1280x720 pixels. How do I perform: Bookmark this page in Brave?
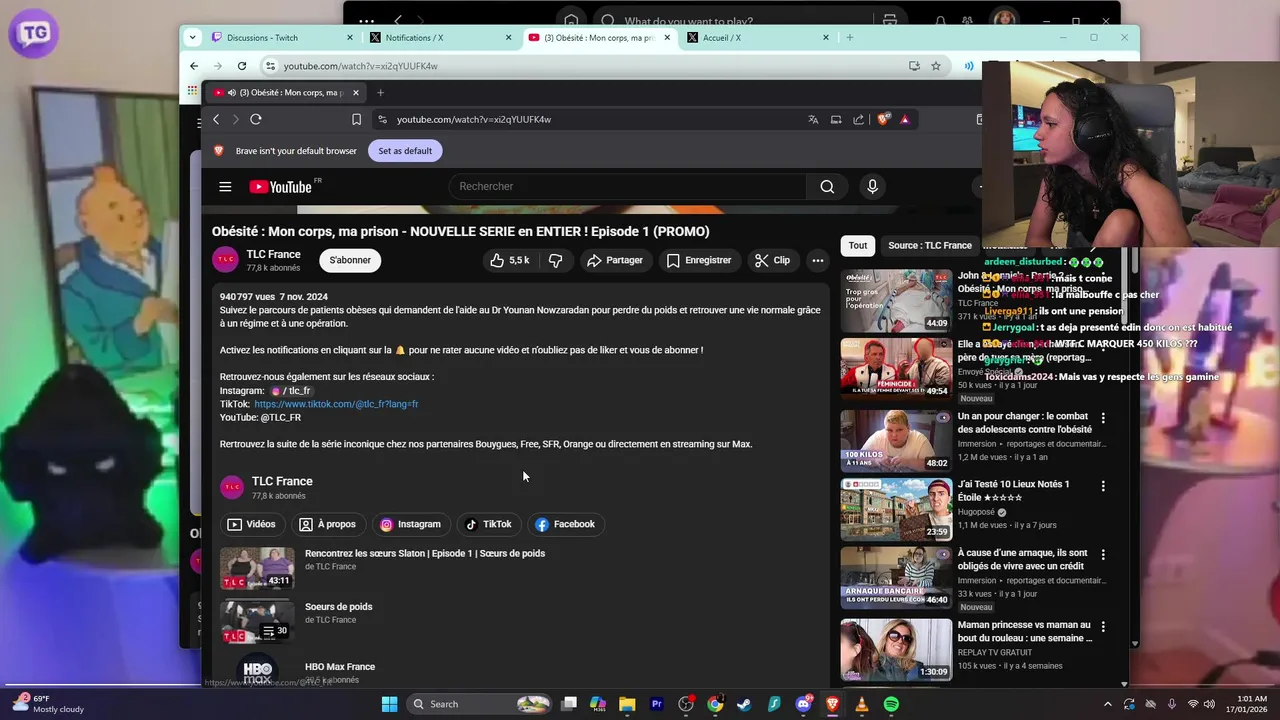(x=356, y=119)
